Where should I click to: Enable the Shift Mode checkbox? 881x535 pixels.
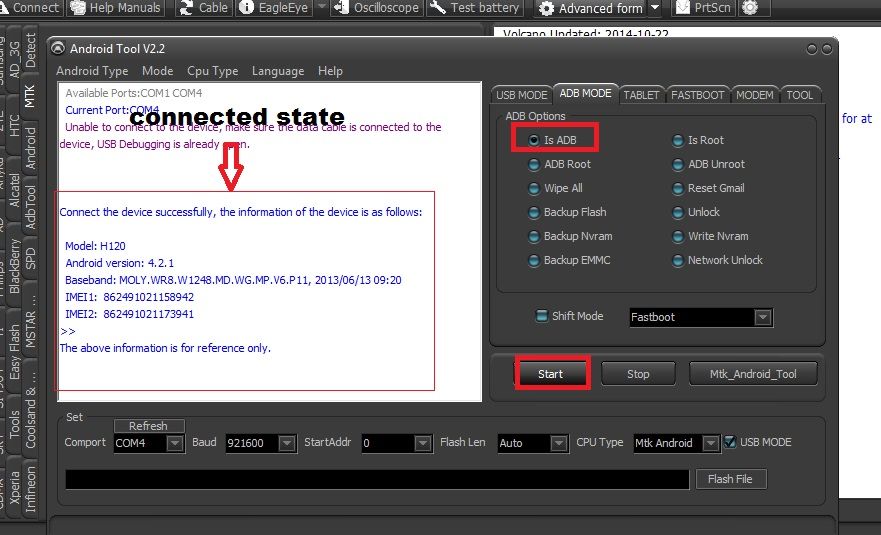[x=542, y=316]
